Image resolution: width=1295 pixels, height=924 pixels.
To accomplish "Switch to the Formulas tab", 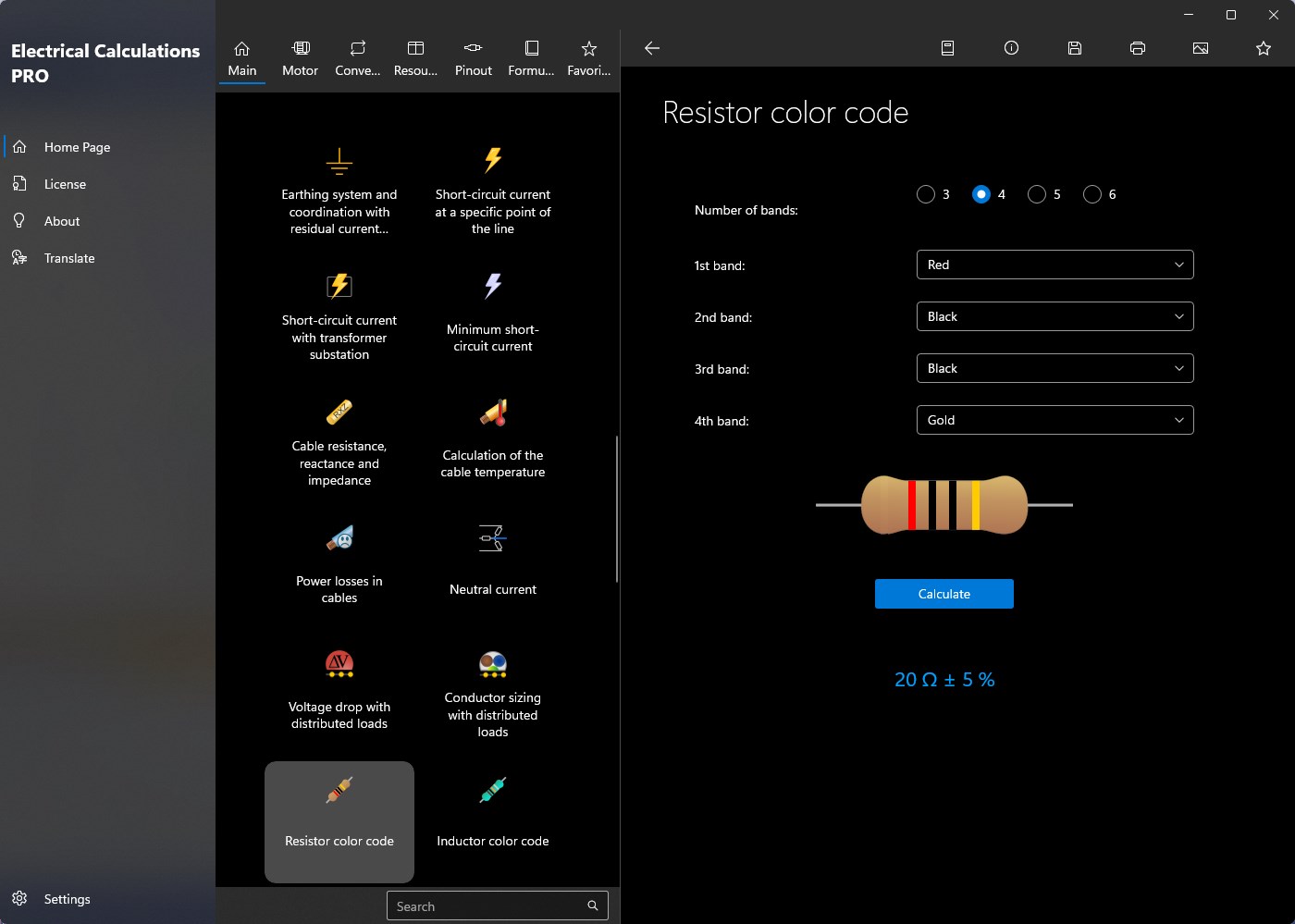I will [531, 58].
